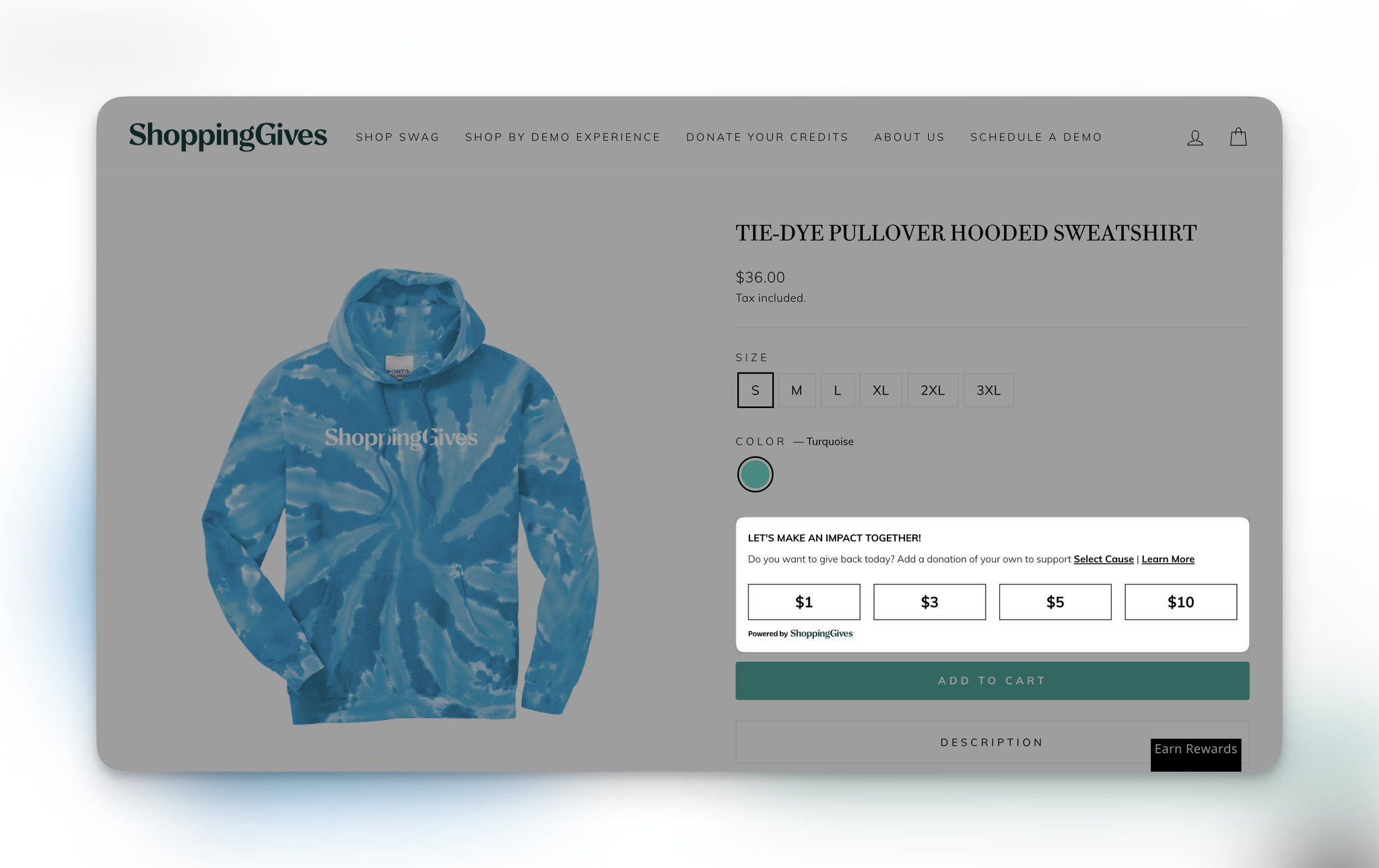Click the Earn Rewards icon button
Viewport: 1379px width, 868px height.
[1196, 748]
